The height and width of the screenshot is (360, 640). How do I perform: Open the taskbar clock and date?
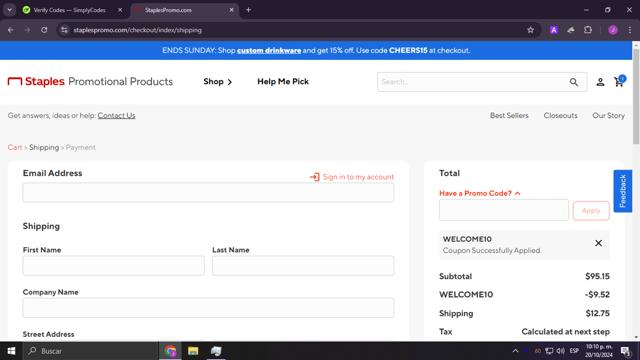pyautogui.click(x=599, y=351)
